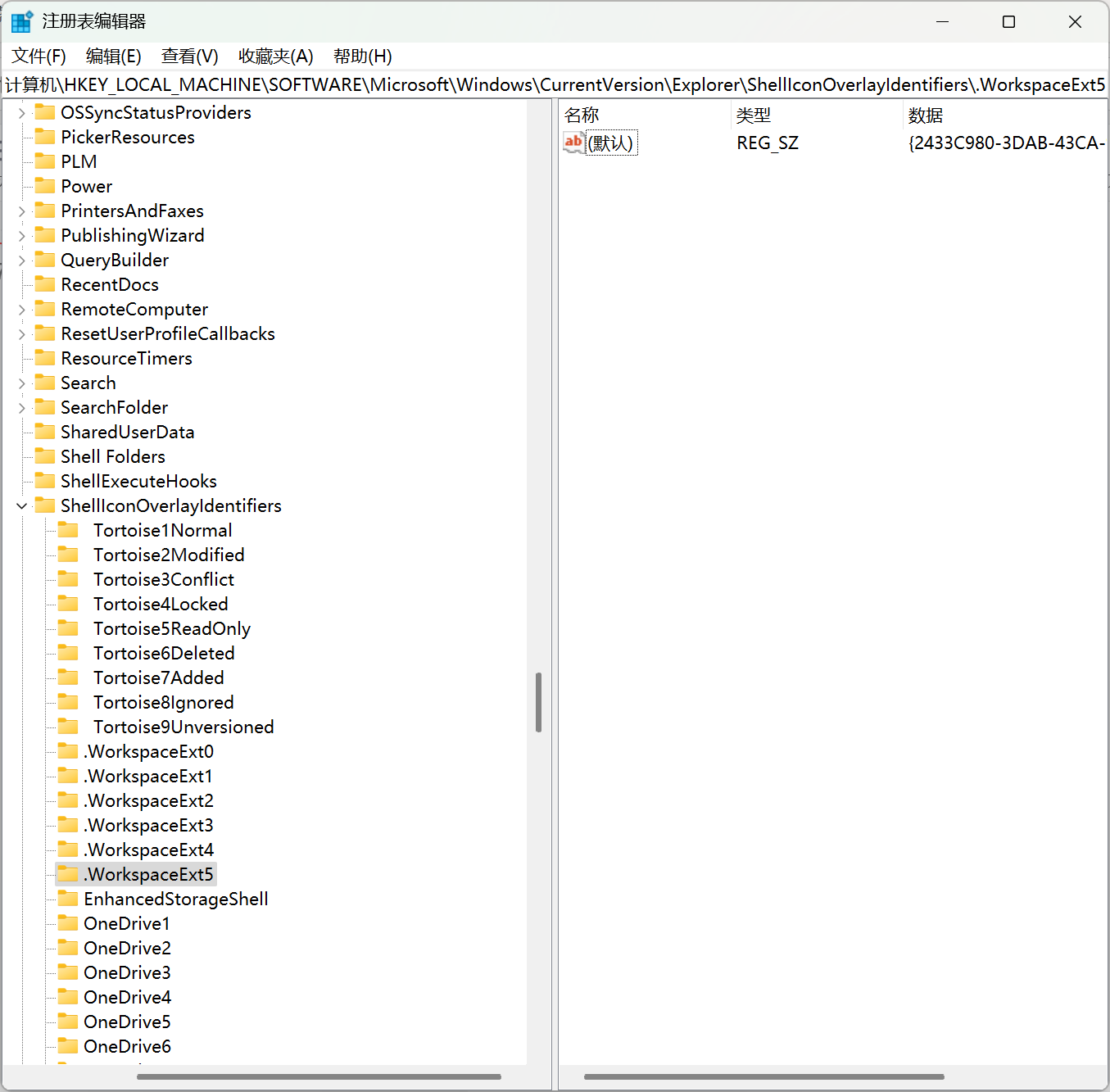Click the folder icon beside OneDrive5
The image size is (1110, 1092).
[x=68, y=1022]
